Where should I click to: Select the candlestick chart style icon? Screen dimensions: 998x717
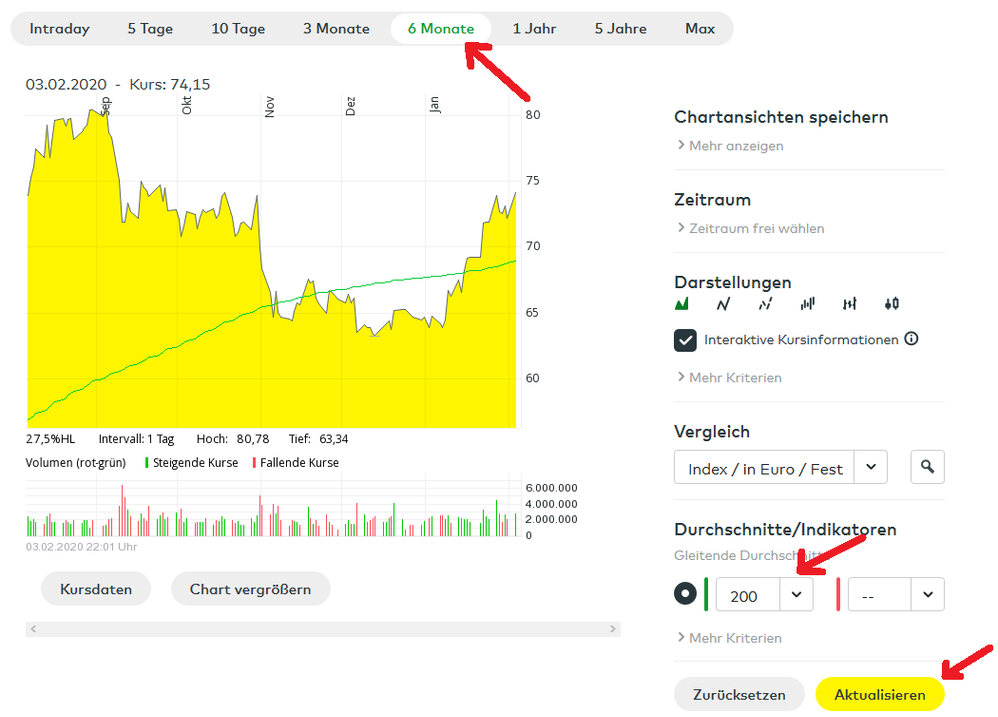click(x=892, y=304)
